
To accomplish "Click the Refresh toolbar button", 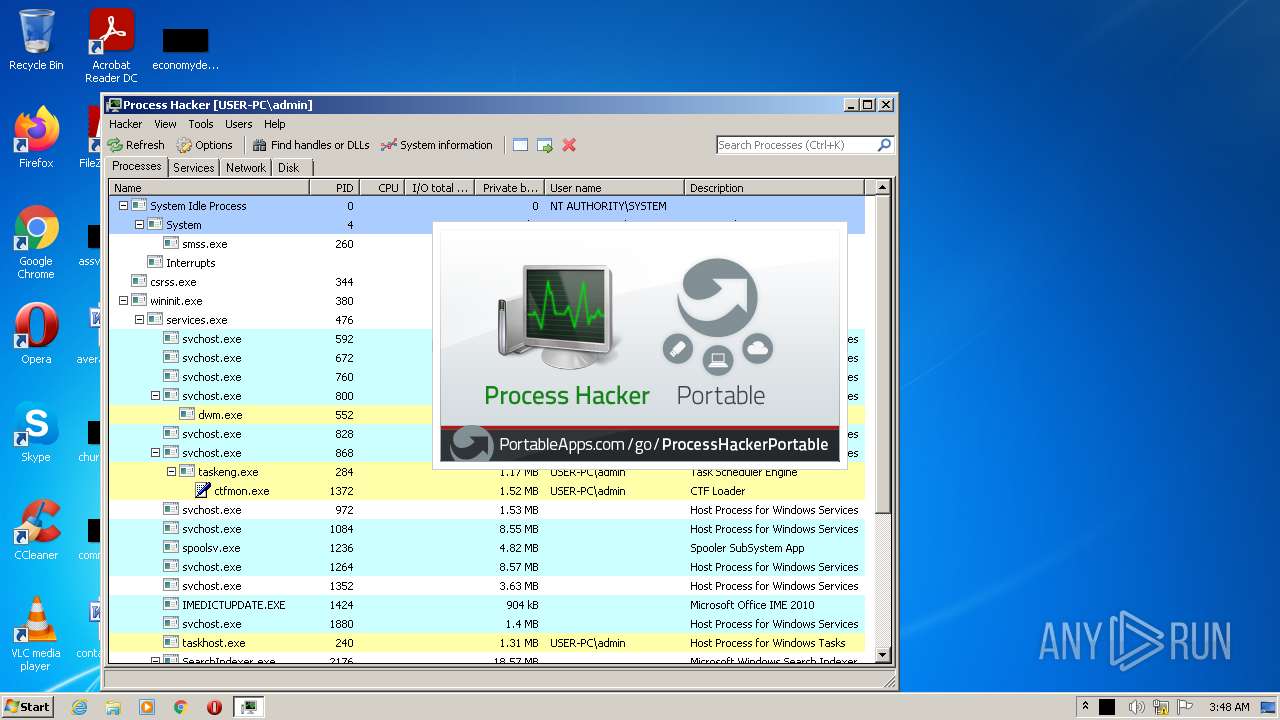I will 136,145.
